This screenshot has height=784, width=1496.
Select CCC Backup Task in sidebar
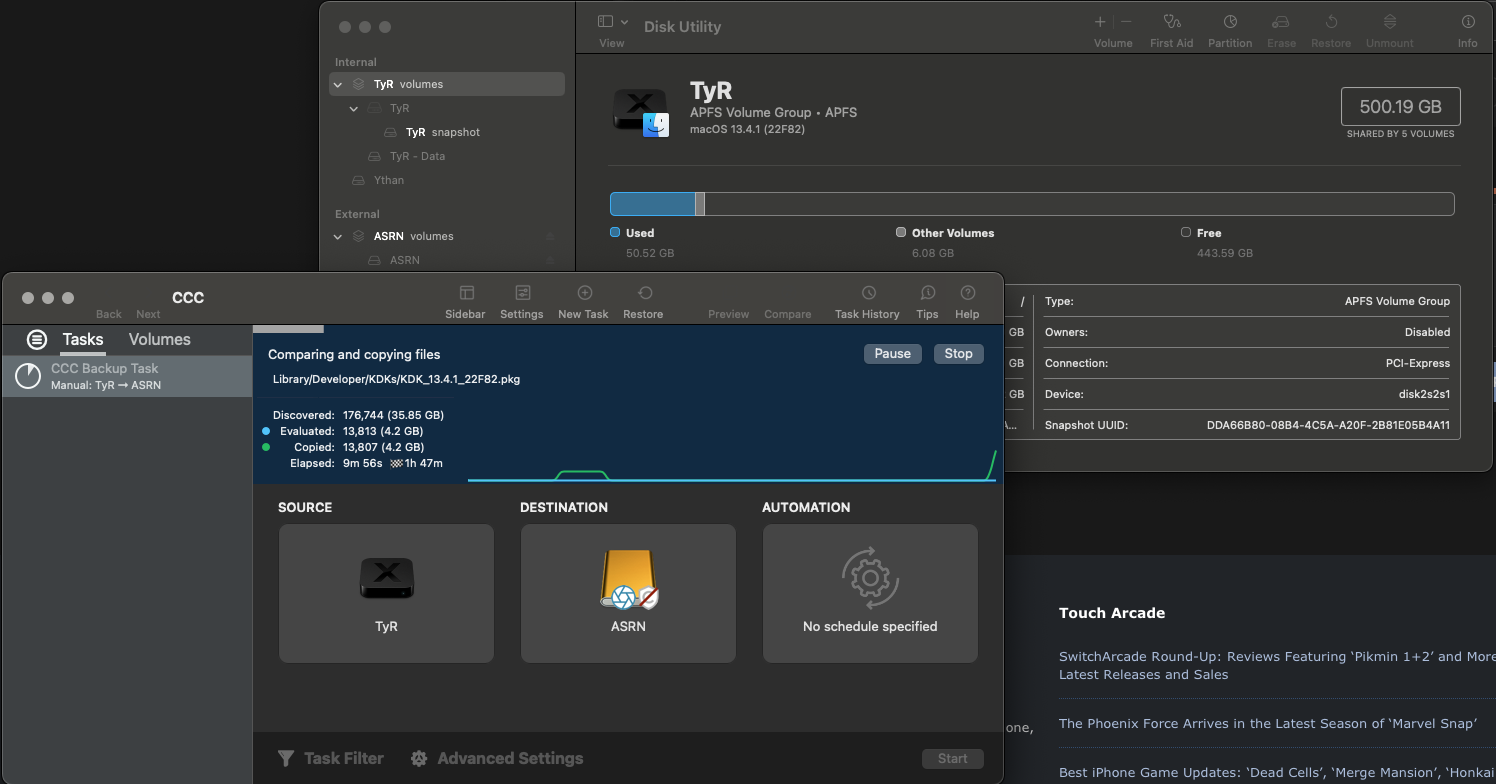[x=127, y=376]
